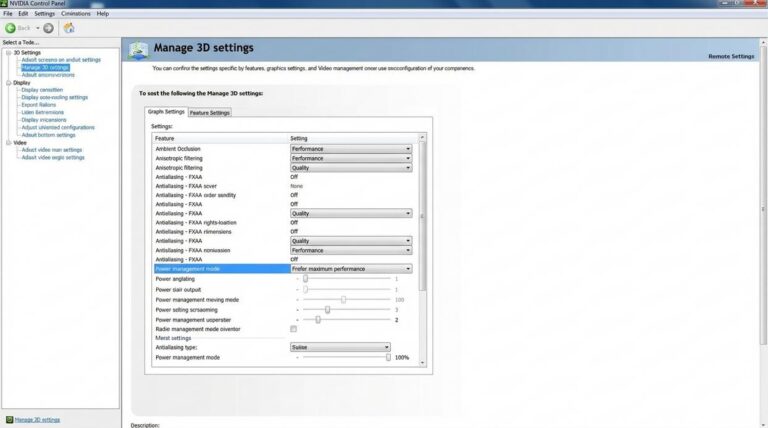Click the gray Forward arrow icon

48,28
